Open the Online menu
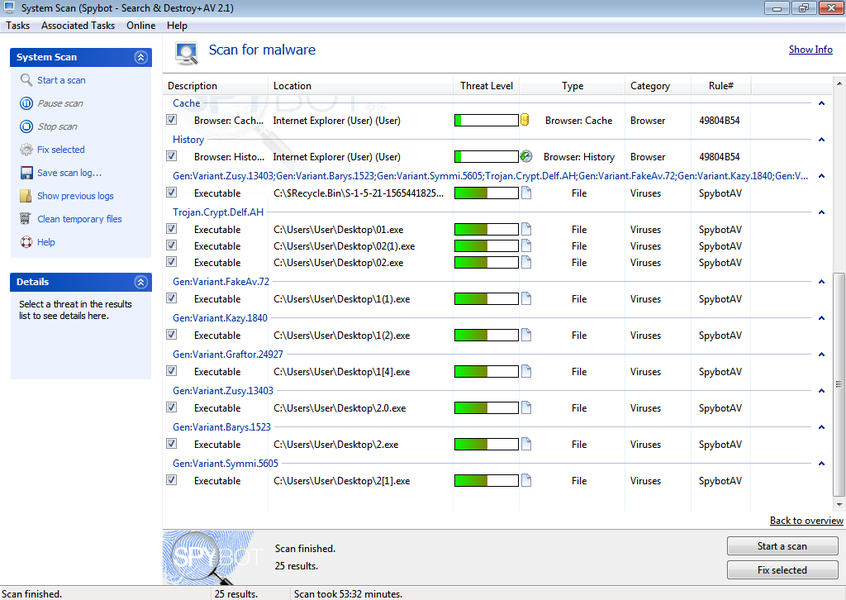 tap(141, 25)
